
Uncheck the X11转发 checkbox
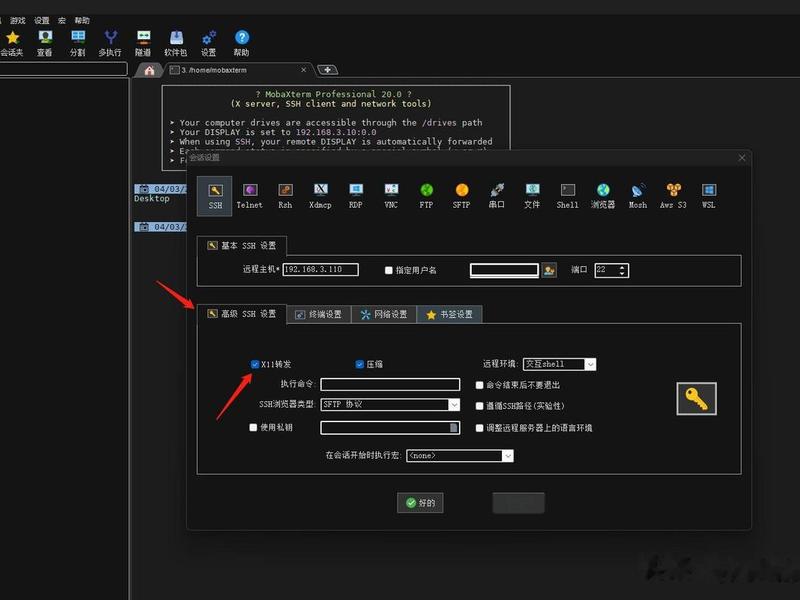tap(255, 364)
